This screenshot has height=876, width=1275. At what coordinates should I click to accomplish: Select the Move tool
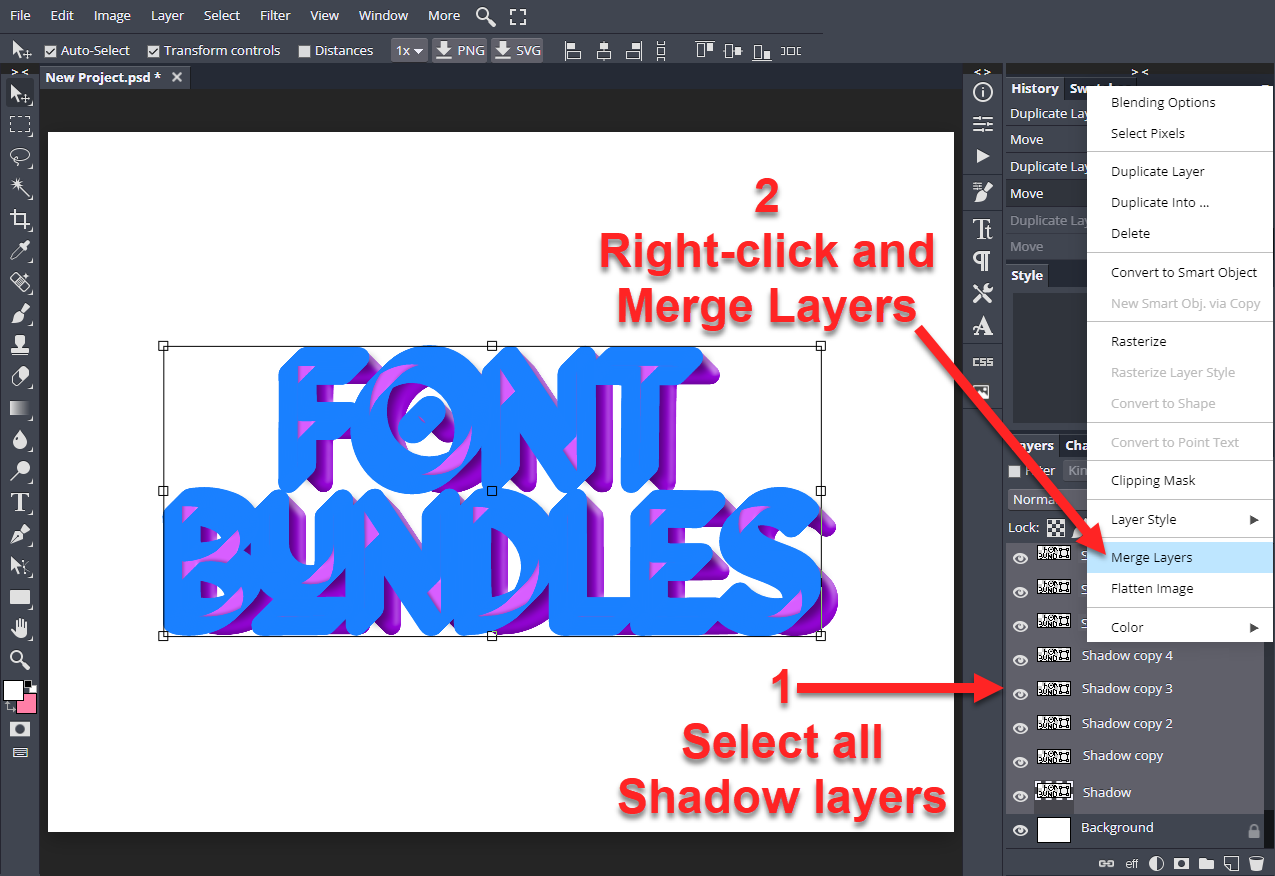pyautogui.click(x=20, y=94)
